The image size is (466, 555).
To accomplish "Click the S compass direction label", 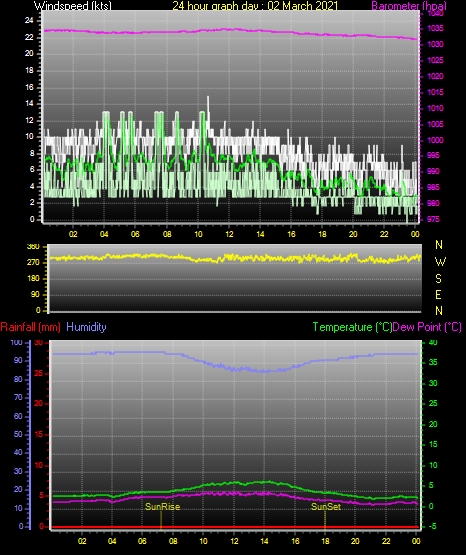I will pyautogui.click(x=438, y=279).
